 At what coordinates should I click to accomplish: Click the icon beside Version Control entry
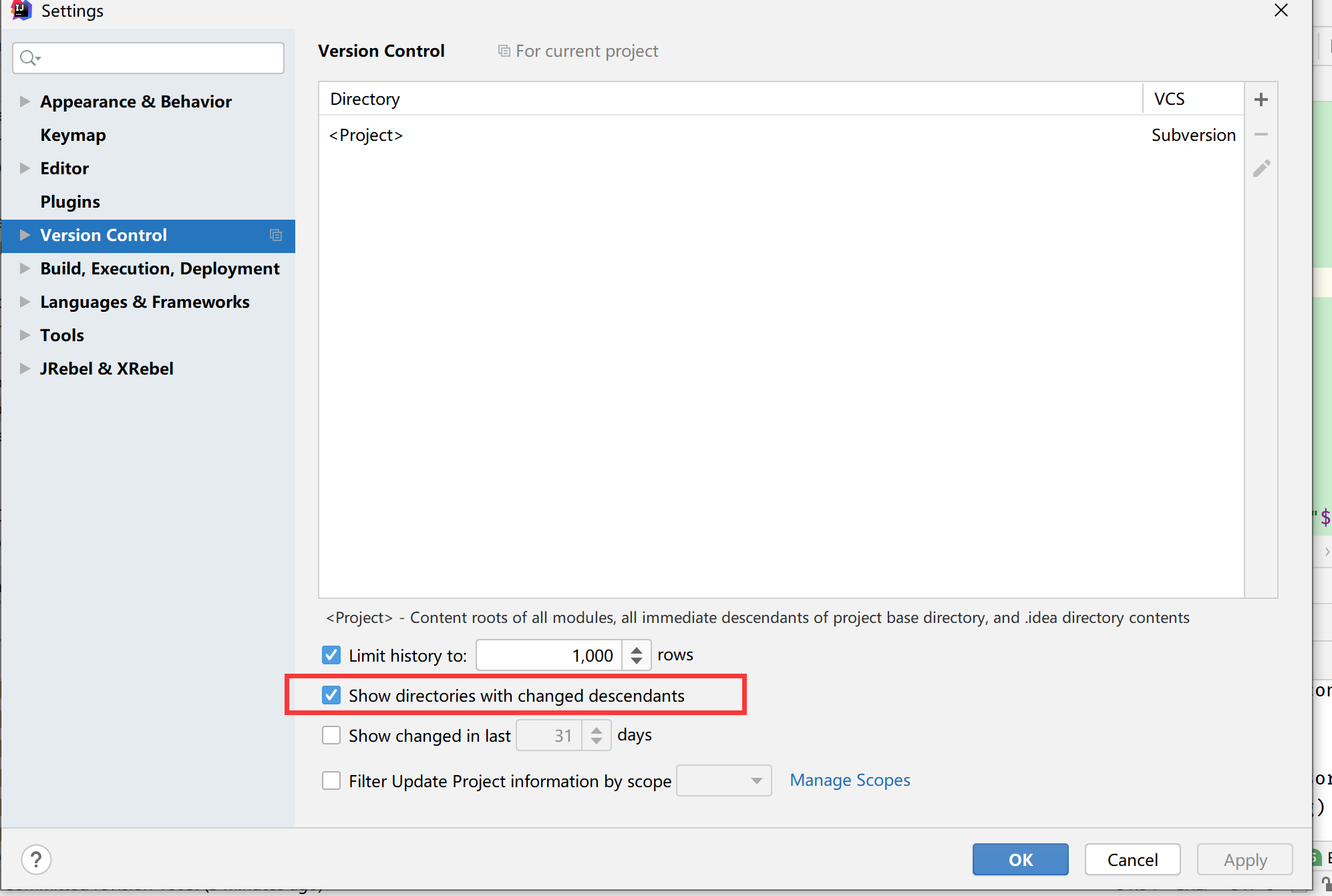276,235
